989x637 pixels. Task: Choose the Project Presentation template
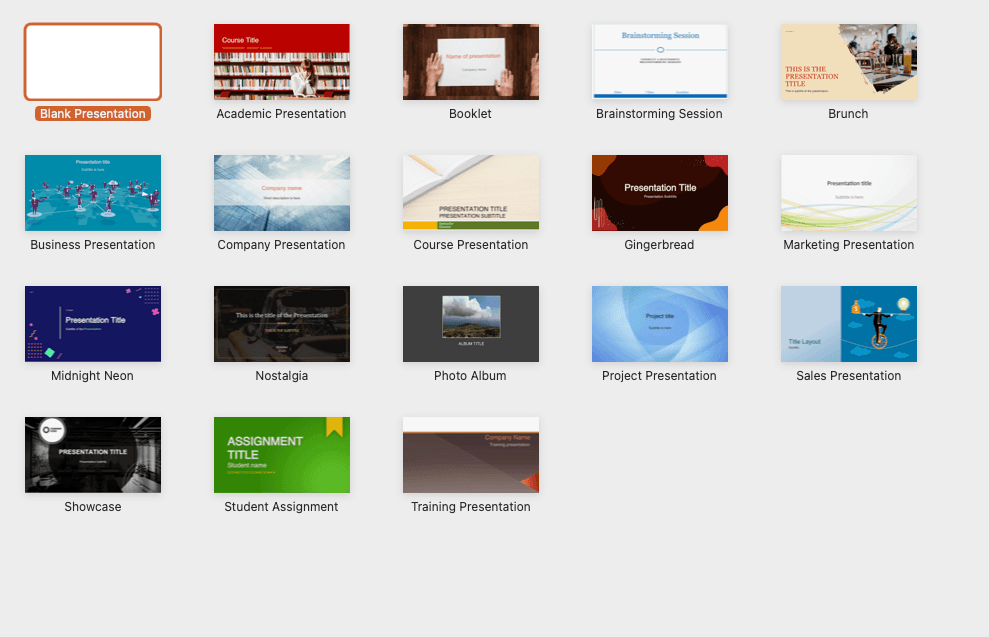click(659, 324)
